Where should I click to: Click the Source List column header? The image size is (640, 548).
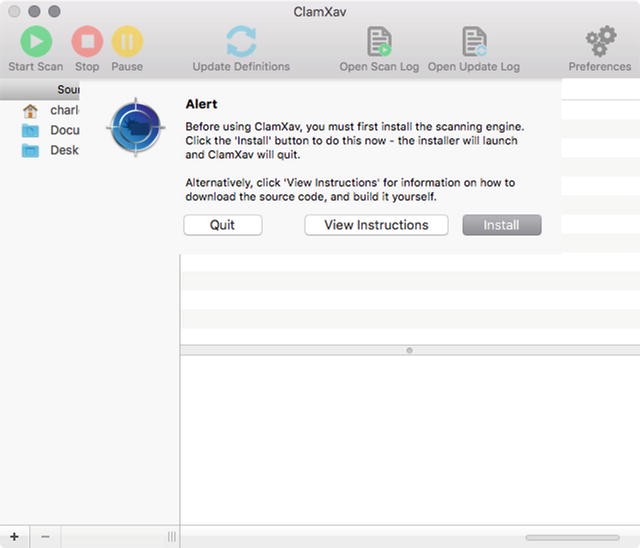40,89
